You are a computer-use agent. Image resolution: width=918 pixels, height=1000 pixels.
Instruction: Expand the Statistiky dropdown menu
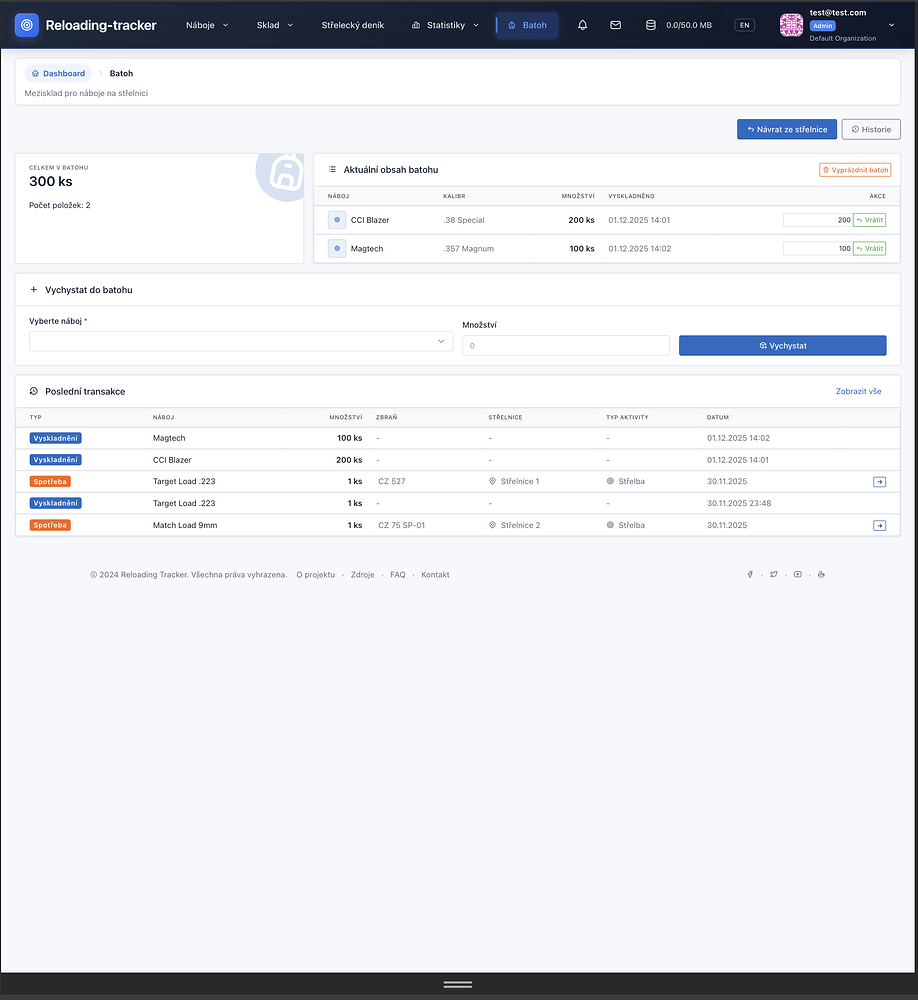(445, 25)
